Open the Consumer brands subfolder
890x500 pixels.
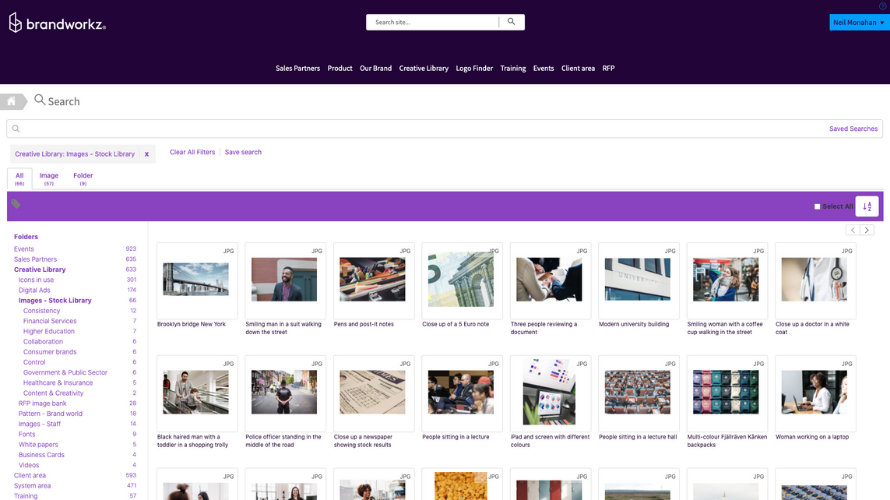(49, 352)
